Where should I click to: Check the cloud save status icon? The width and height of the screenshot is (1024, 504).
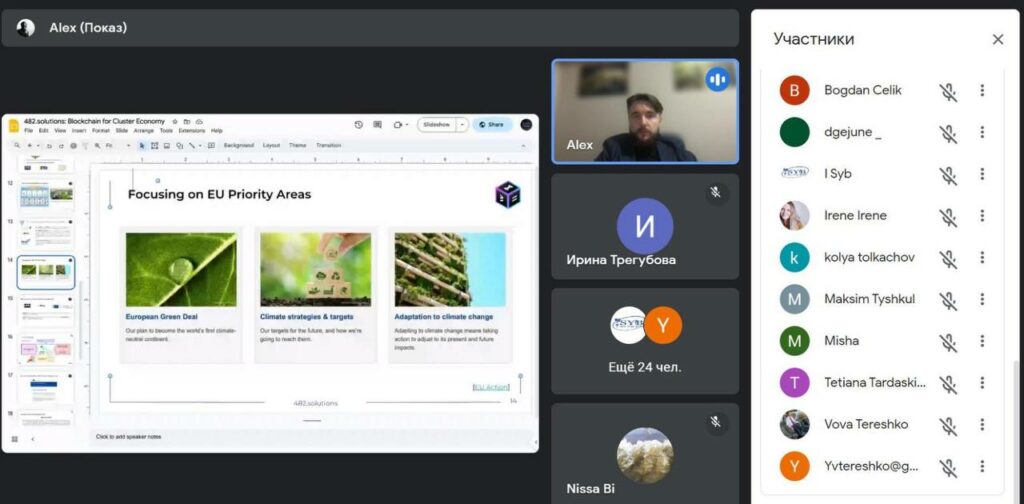[x=199, y=122]
